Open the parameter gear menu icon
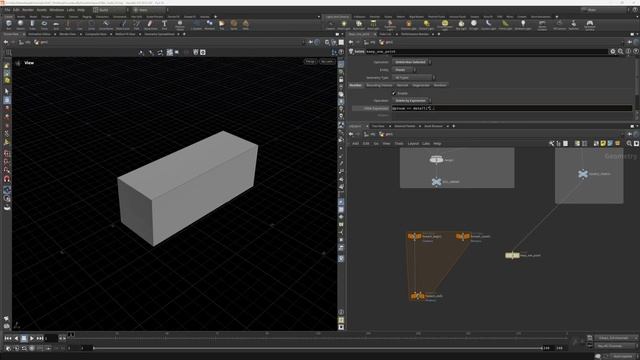 [x=613, y=52]
